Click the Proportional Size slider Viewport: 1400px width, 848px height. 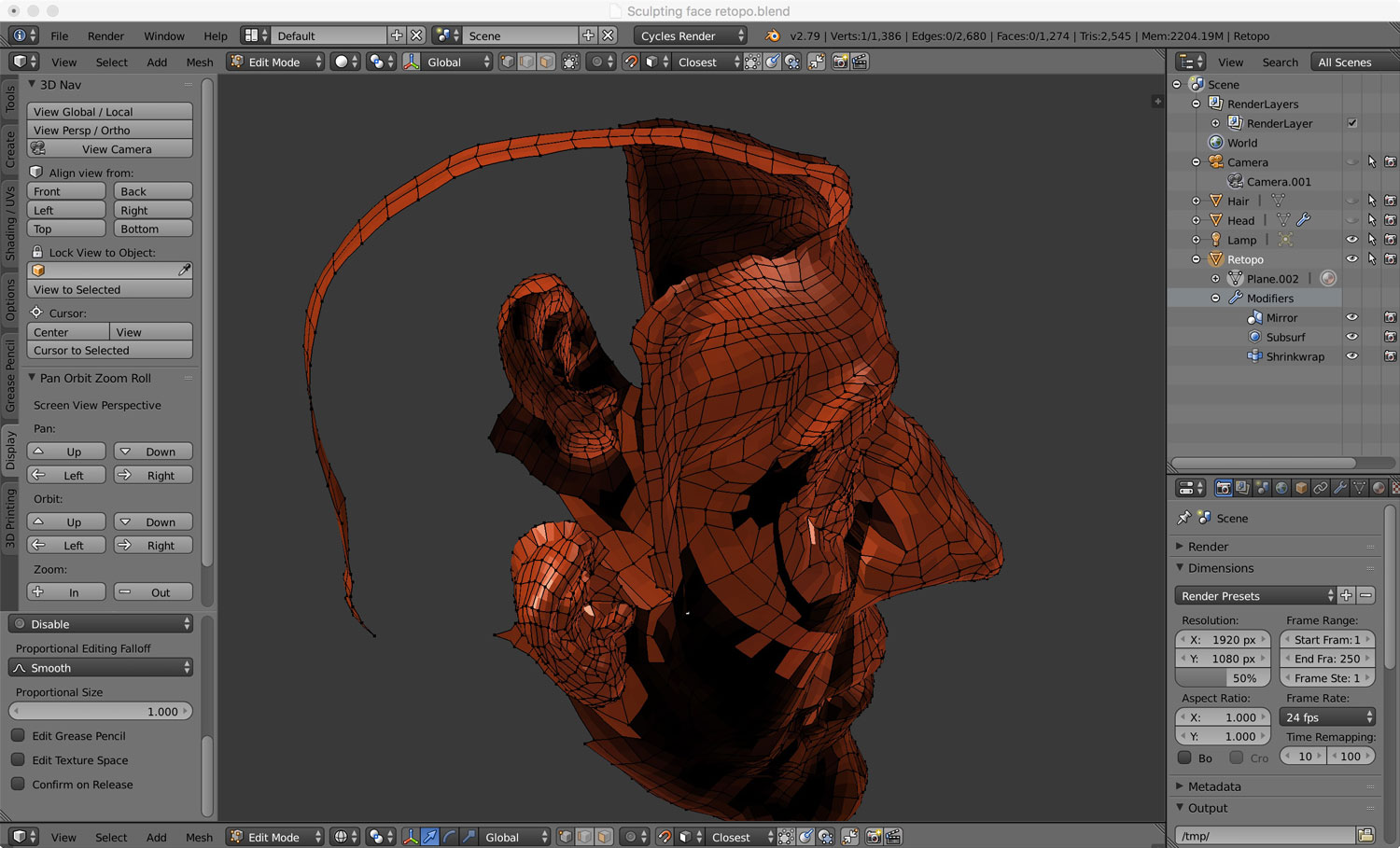pyautogui.click(x=101, y=711)
